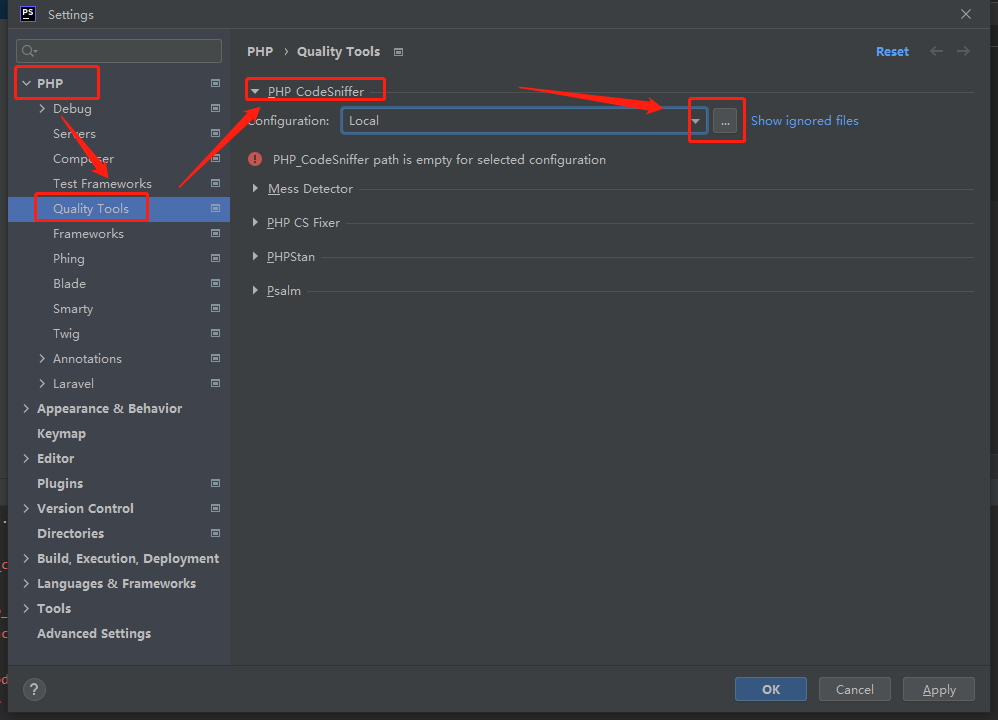Close the Settings dialog
998x720 pixels.
pos(966,14)
